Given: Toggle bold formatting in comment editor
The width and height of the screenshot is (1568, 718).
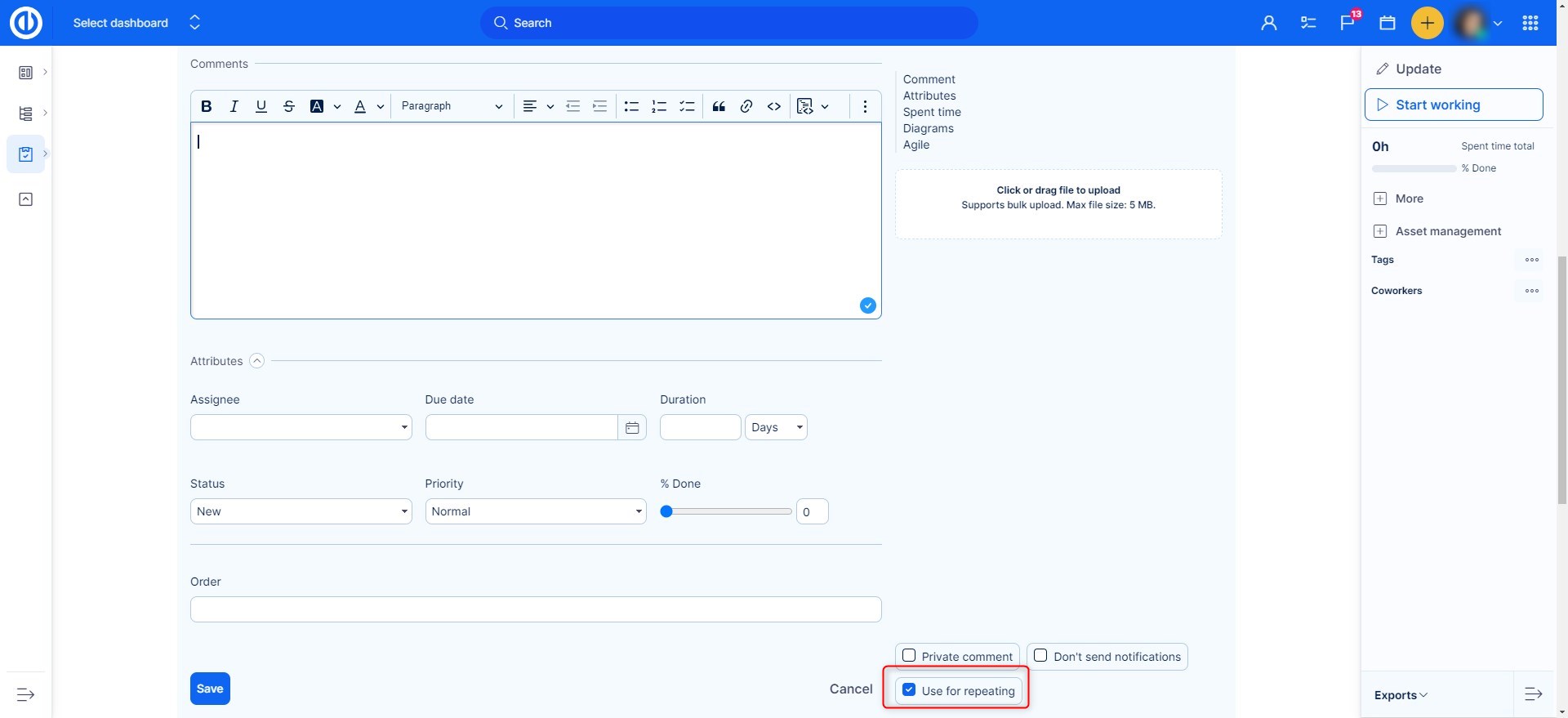Looking at the screenshot, I should pyautogui.click(x=207, y=106).
